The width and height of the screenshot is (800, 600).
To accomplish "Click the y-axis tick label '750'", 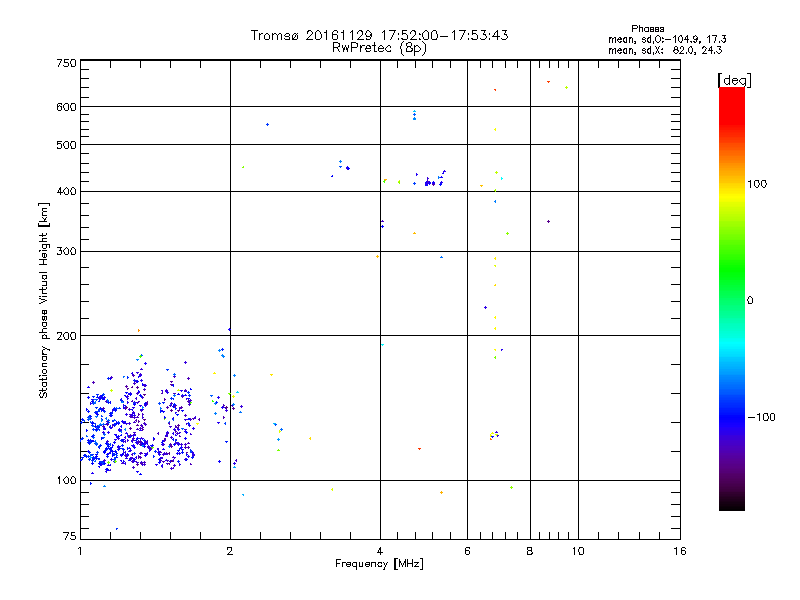I will click(66, 63).
